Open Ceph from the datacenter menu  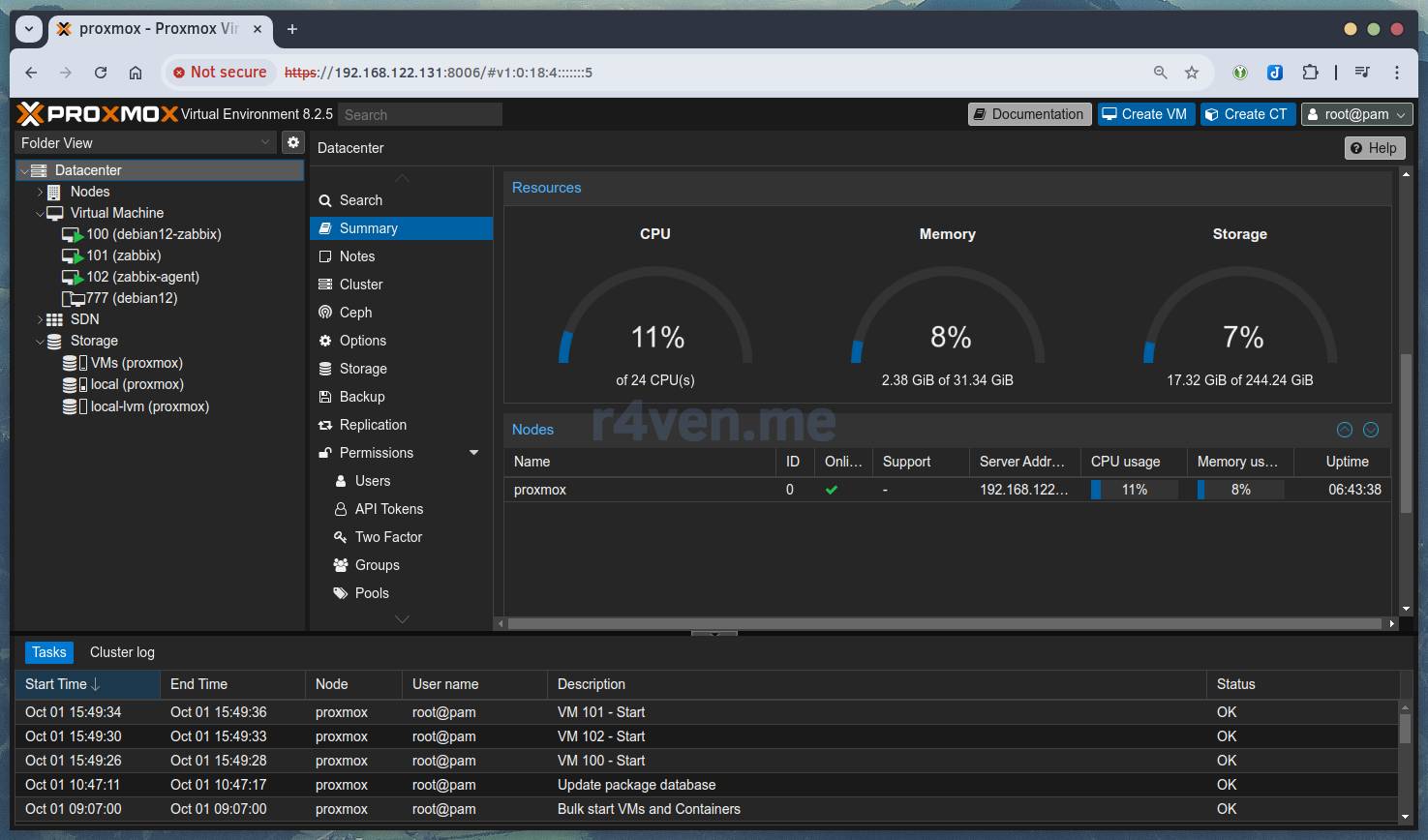[x=355, y=313]
